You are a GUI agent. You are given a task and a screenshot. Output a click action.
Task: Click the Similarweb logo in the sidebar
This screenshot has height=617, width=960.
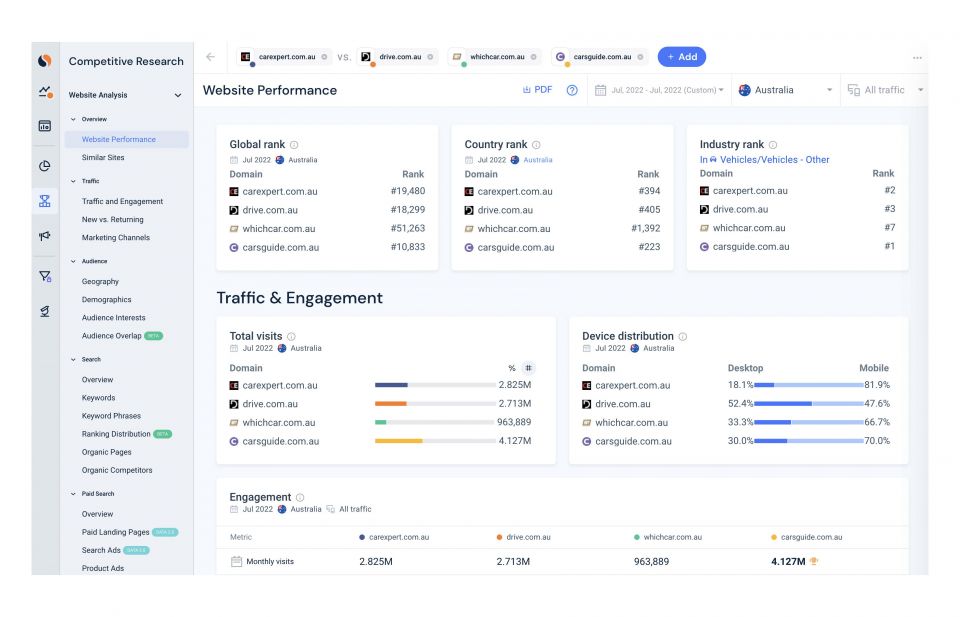45,61
